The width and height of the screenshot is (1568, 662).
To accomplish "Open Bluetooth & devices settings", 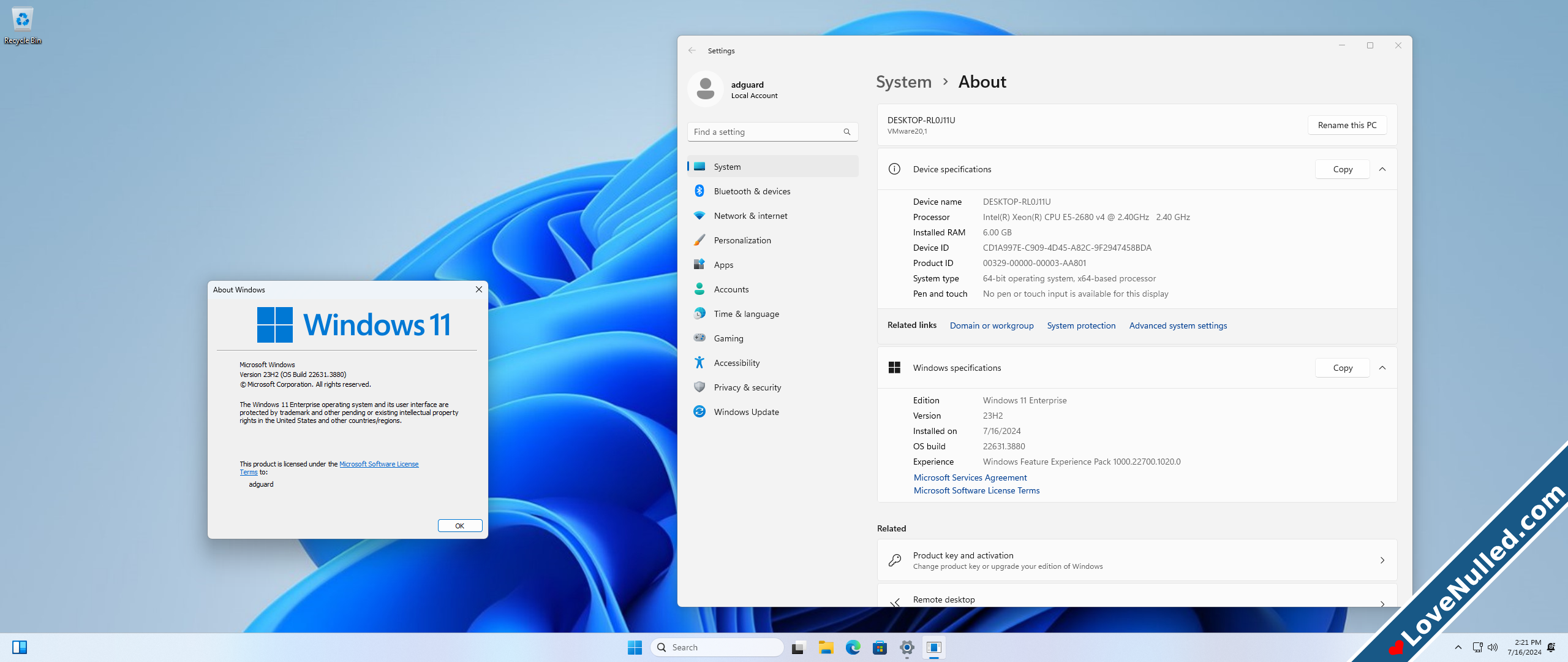I will [772, 191].
